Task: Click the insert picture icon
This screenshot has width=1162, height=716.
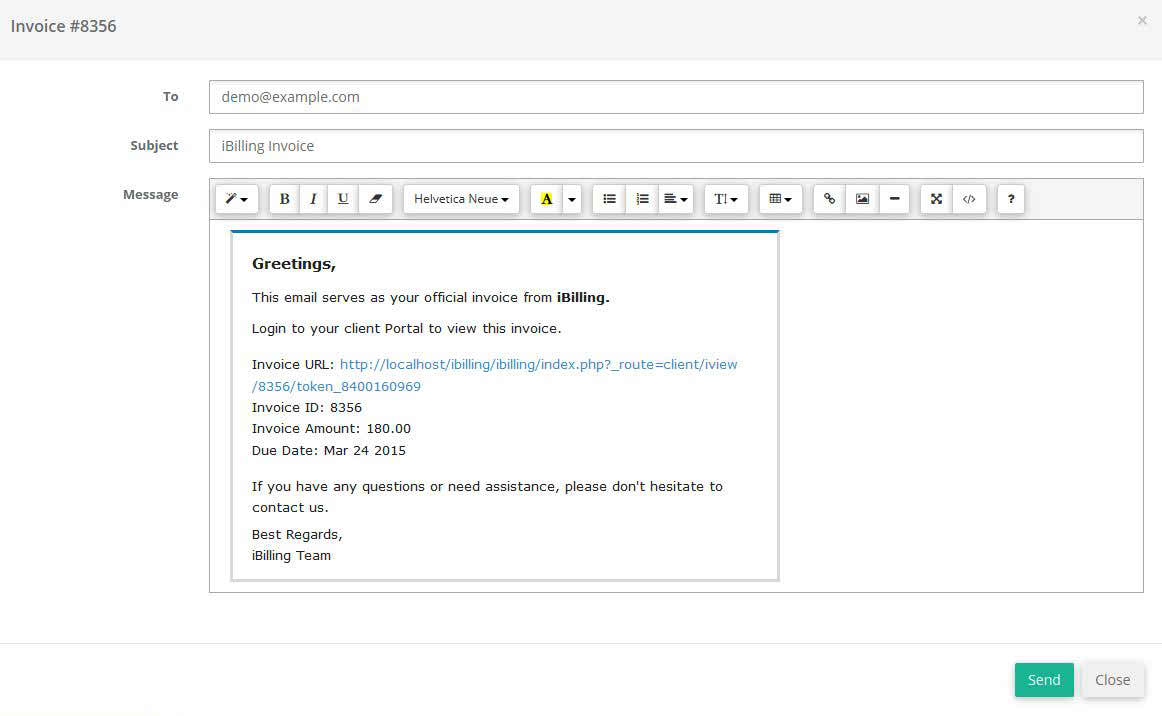Action: tap(862, 199)
